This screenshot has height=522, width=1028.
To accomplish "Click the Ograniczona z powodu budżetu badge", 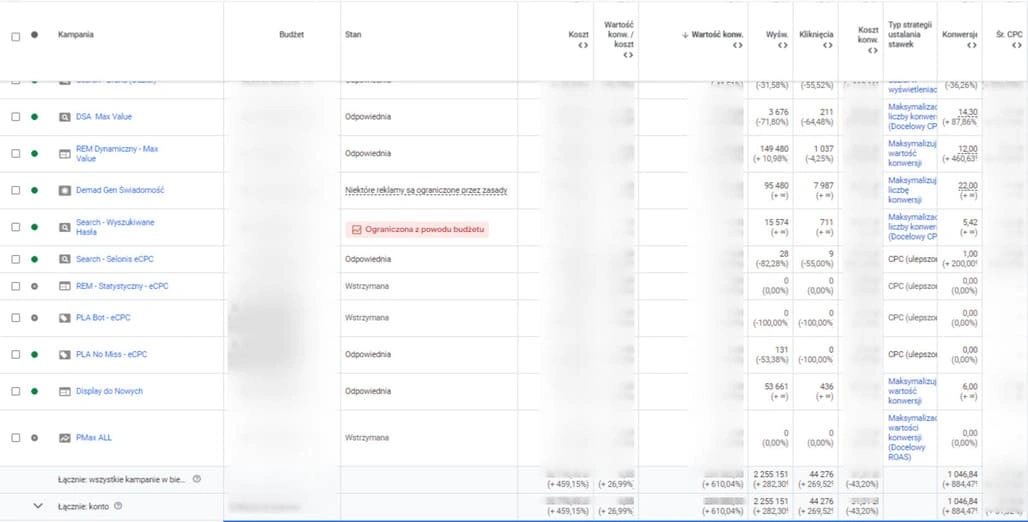I will 417,230.
